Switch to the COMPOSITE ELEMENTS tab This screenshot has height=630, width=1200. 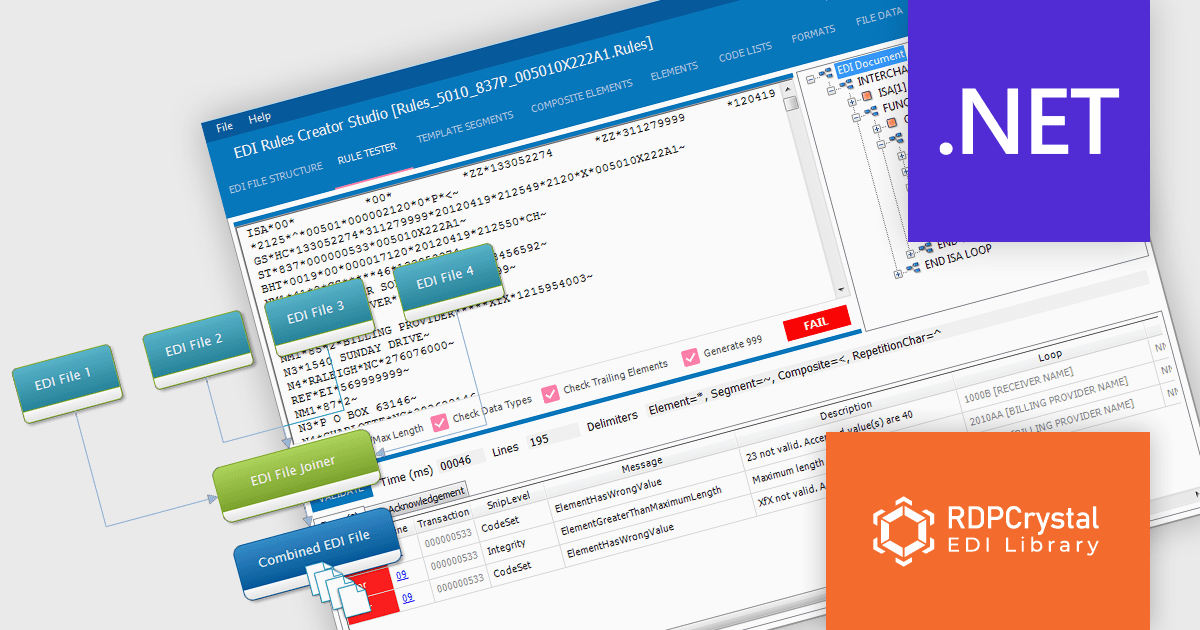(582, 97)
